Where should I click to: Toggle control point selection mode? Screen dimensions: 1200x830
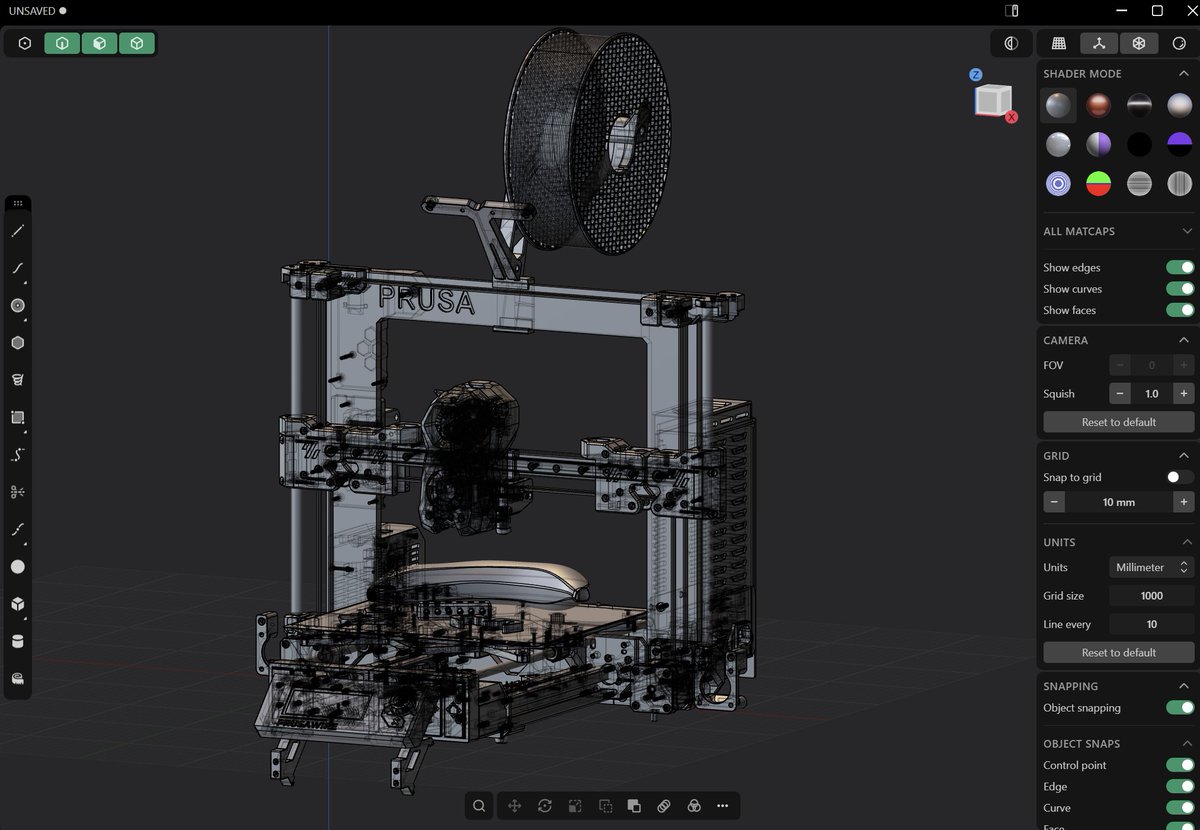pos(25,44)
